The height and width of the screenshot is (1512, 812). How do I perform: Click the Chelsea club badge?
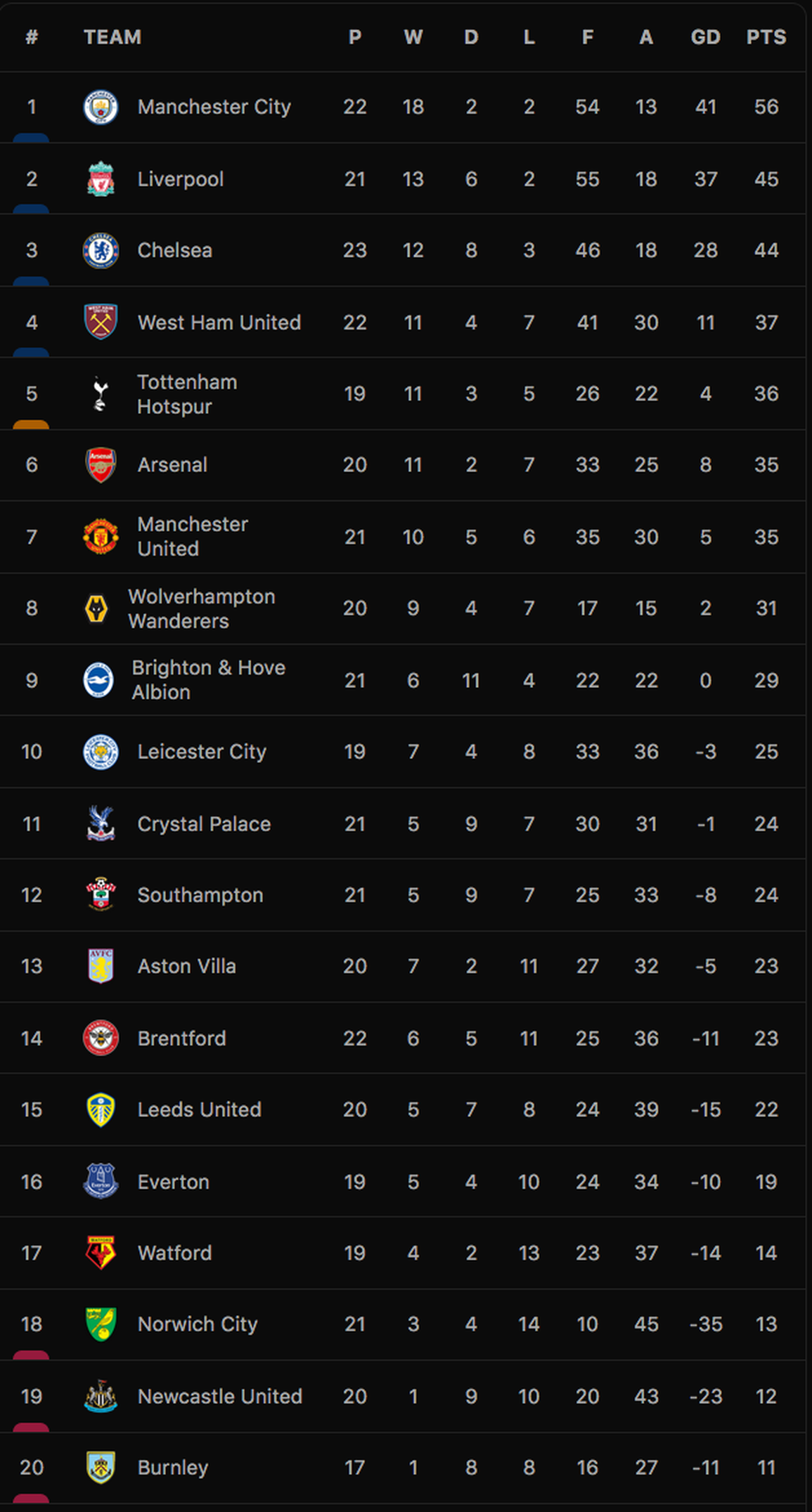(x=101, y=250)
